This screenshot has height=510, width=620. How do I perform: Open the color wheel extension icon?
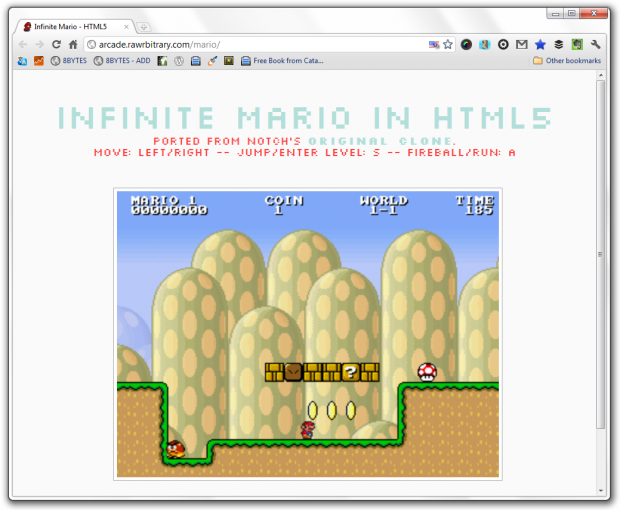(x=467, y=45)
